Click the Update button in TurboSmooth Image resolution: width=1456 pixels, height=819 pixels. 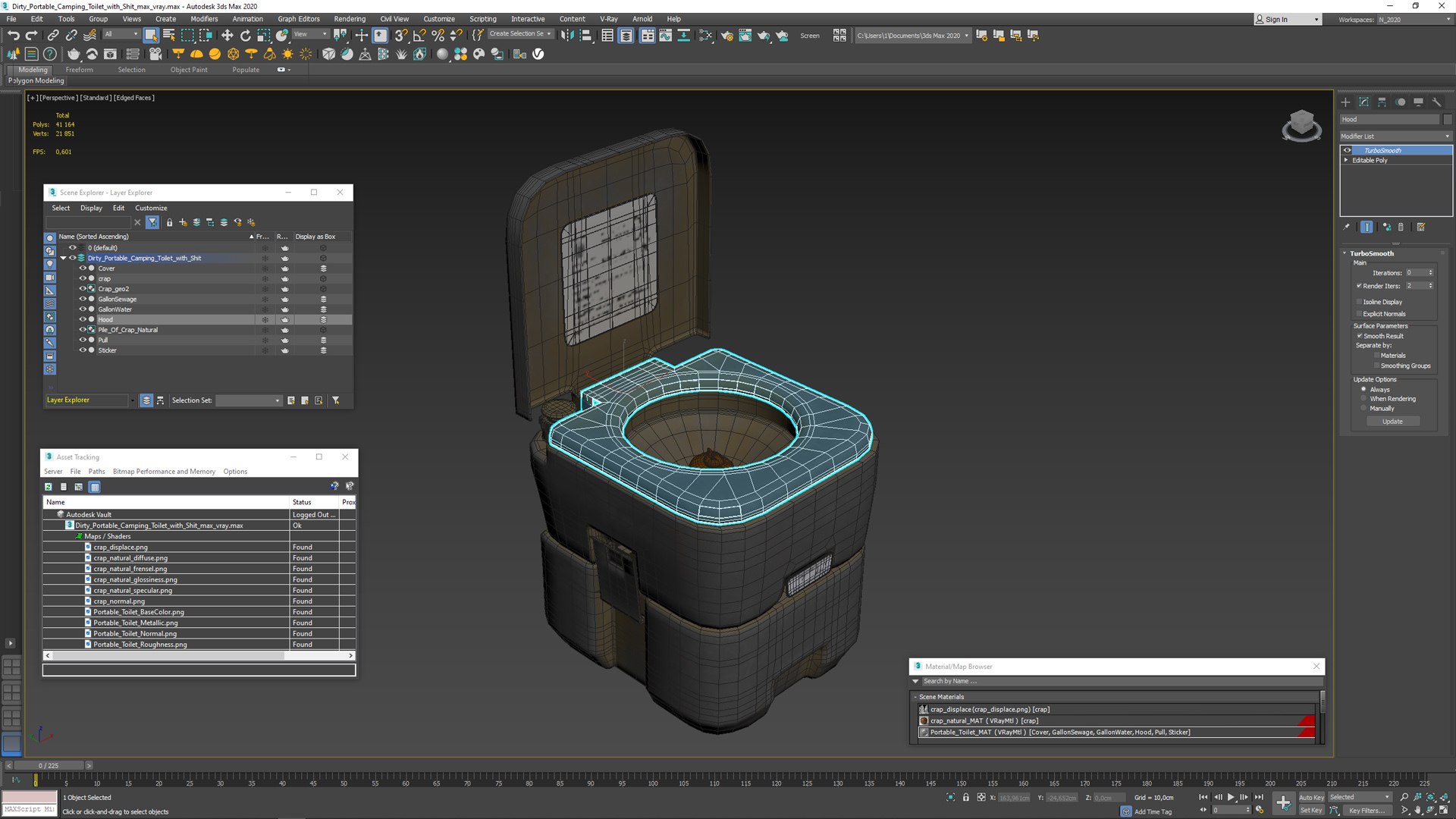1392,422
